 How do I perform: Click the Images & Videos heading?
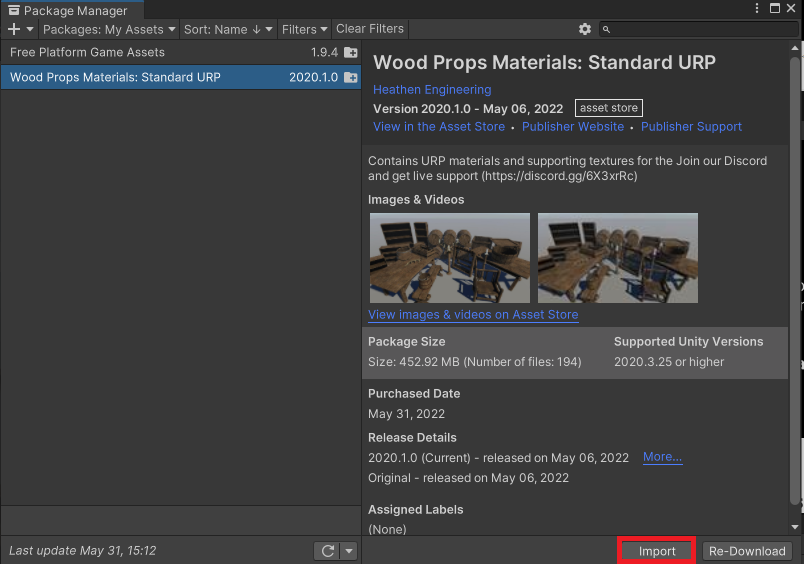[x=416, y=200]
